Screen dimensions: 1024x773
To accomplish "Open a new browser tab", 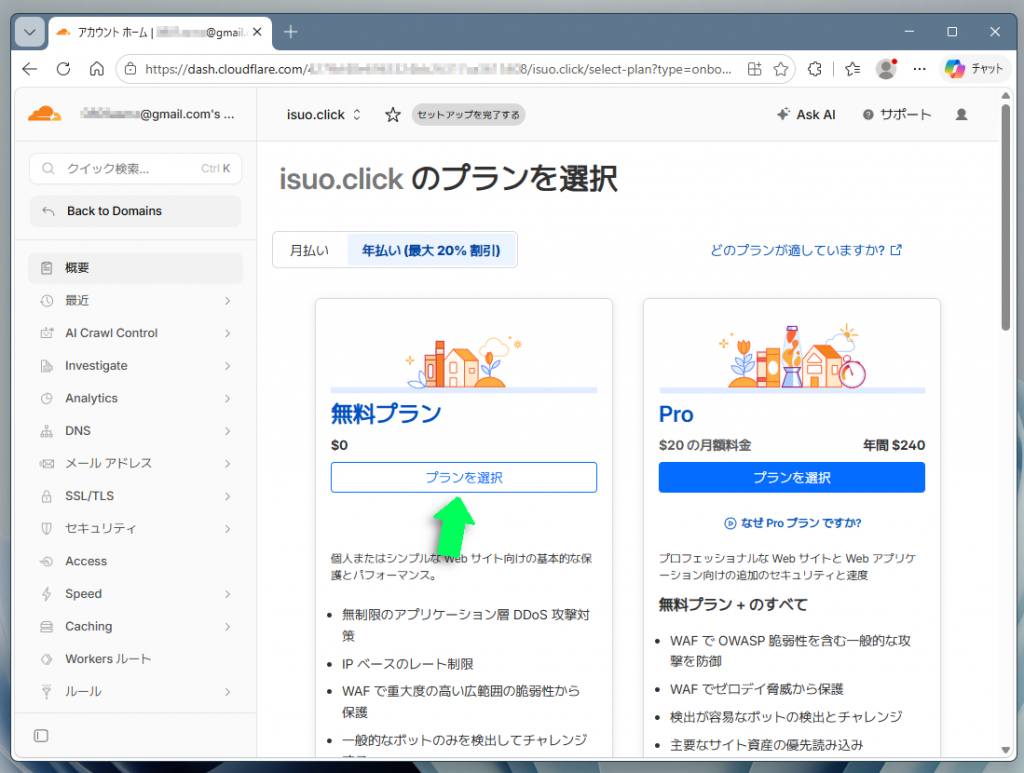I will tap(291, 32).
